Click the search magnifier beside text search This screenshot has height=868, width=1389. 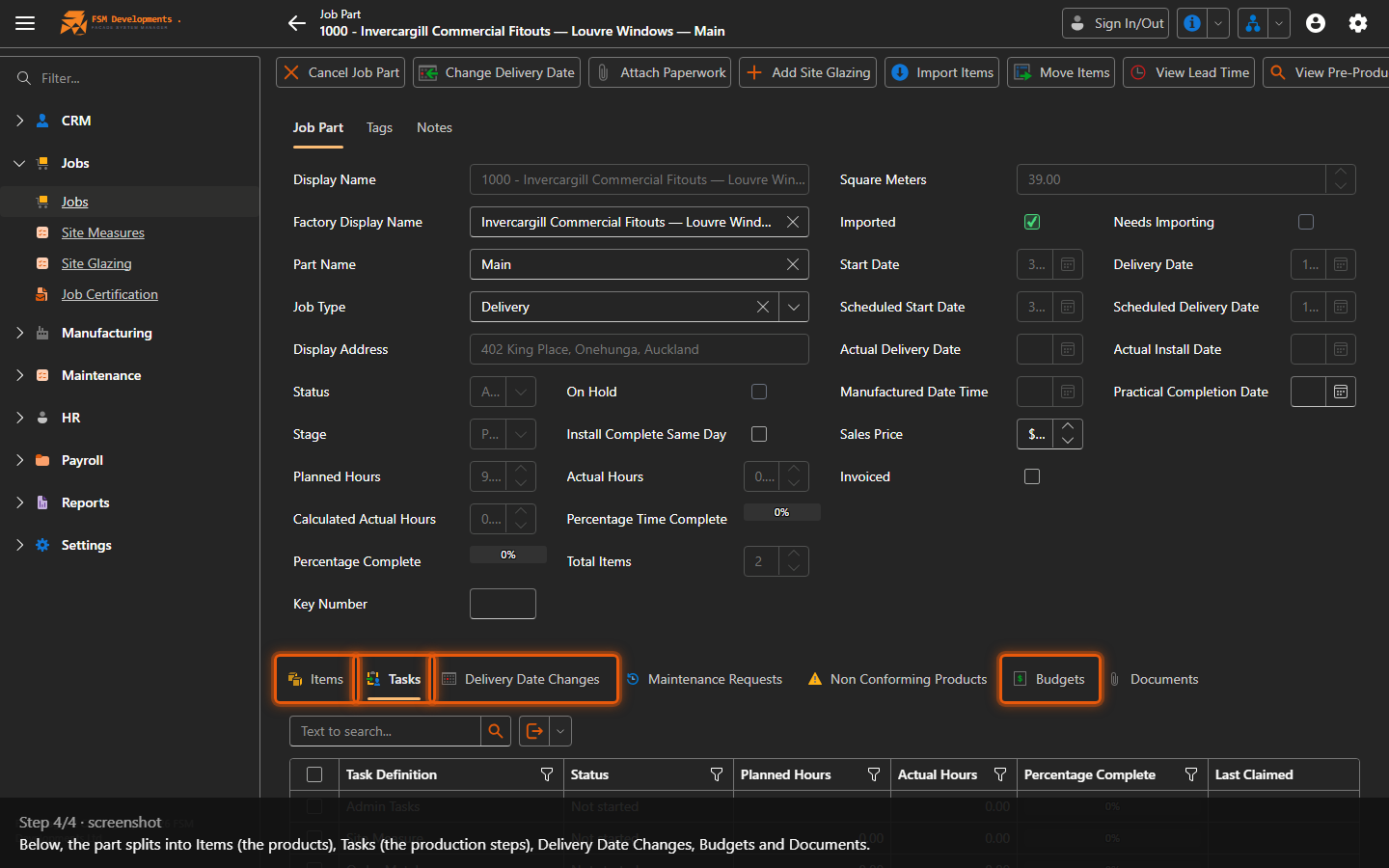click(x=496, y=731)
